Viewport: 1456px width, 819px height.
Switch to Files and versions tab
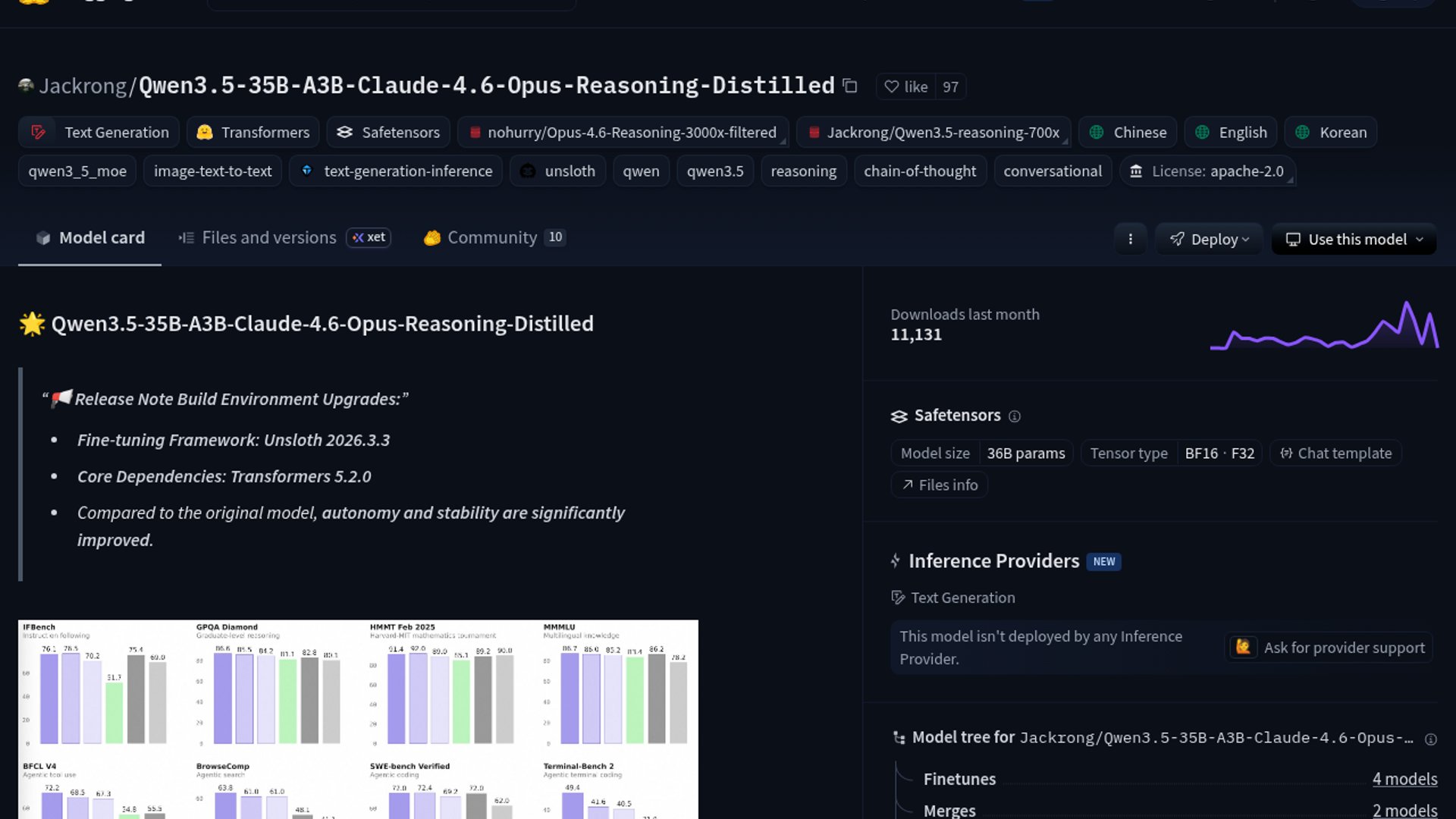click(x=268, y=238)
